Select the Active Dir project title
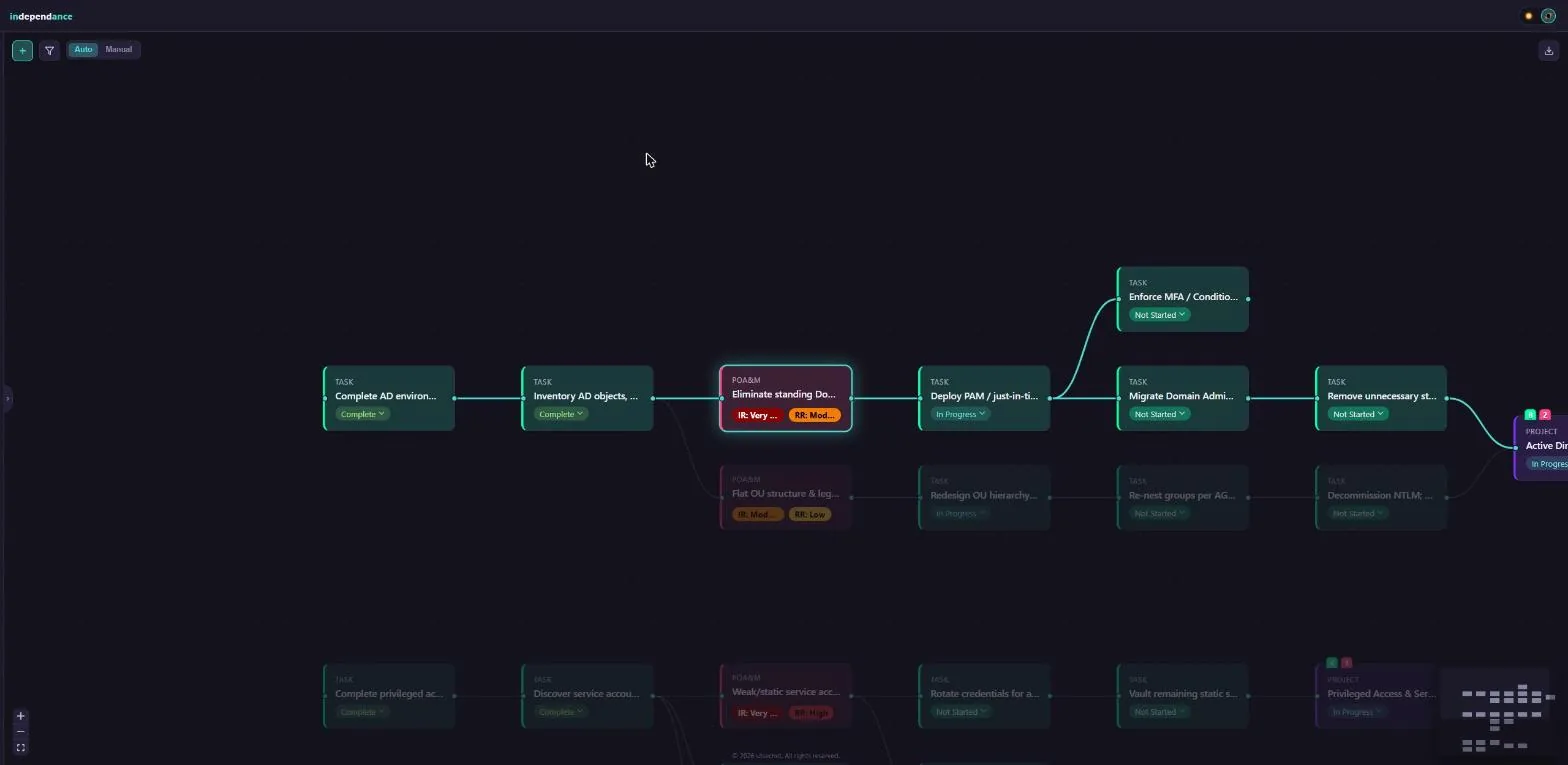 tap(1546, 446)
